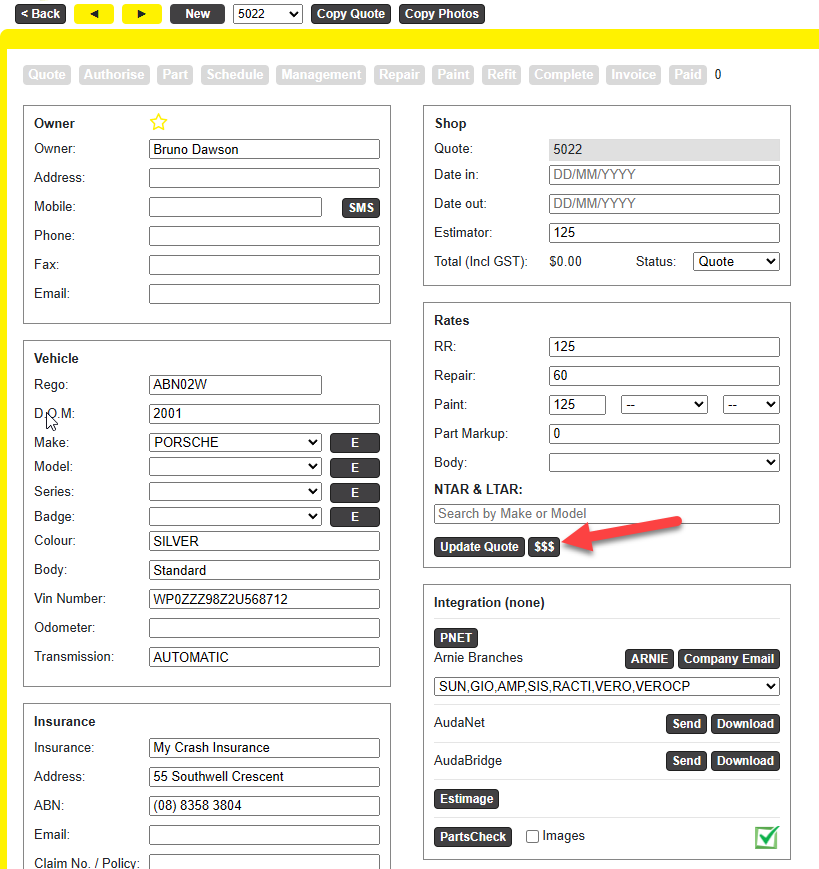Screen dimensions: 819x869
Task: Click the Copy Photos button
Action: pyautogui.click(x=441, y=14)
